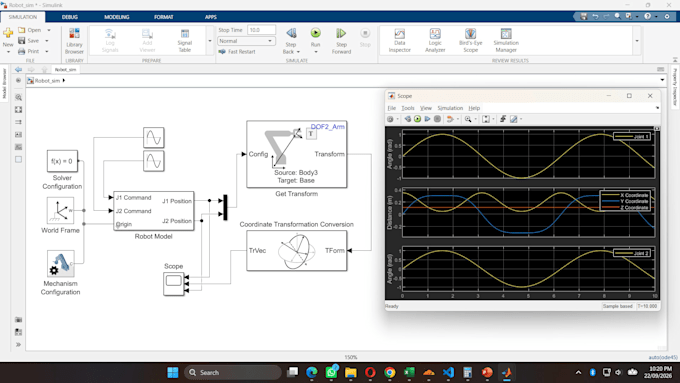
Task: Launch the Logic Analyzer
Action: click(x=435, y=41)
